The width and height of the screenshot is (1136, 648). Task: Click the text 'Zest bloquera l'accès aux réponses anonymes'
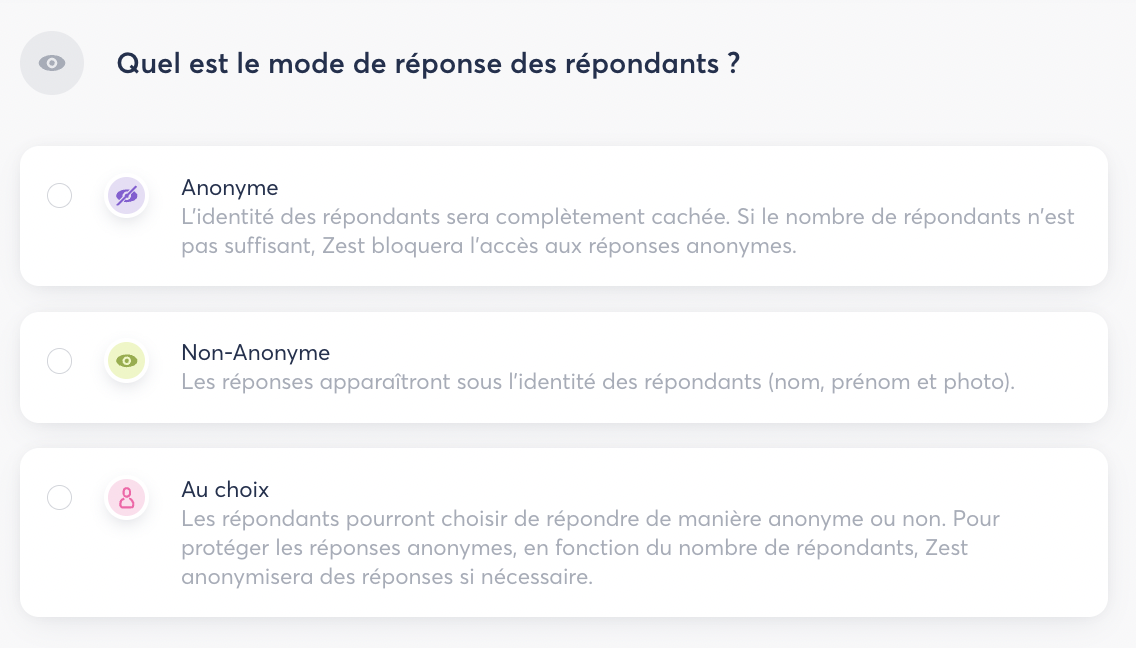[560, 246]
